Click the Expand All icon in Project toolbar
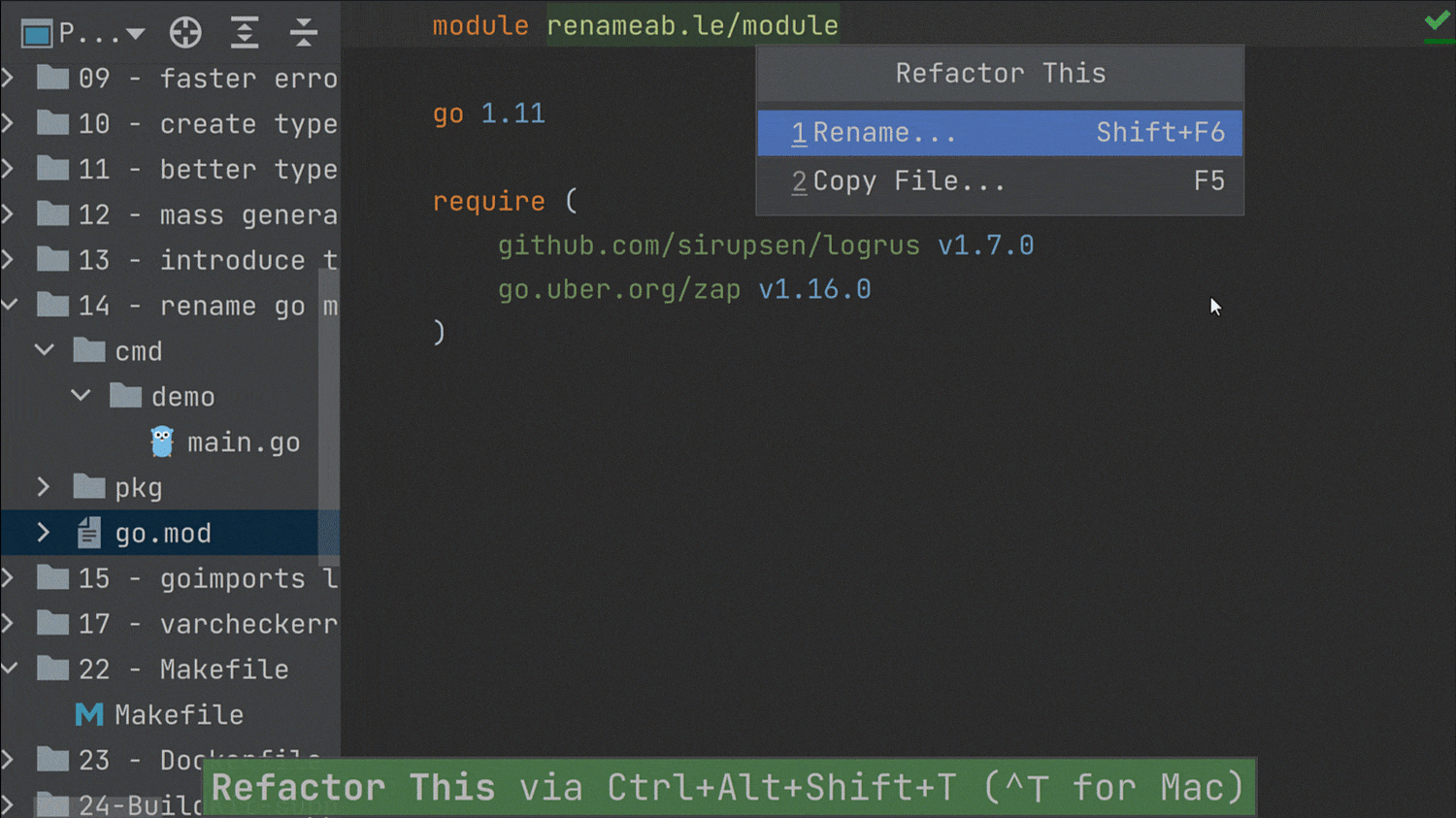1456x818 pixels. pyautogui.click(x=245, y=33)
